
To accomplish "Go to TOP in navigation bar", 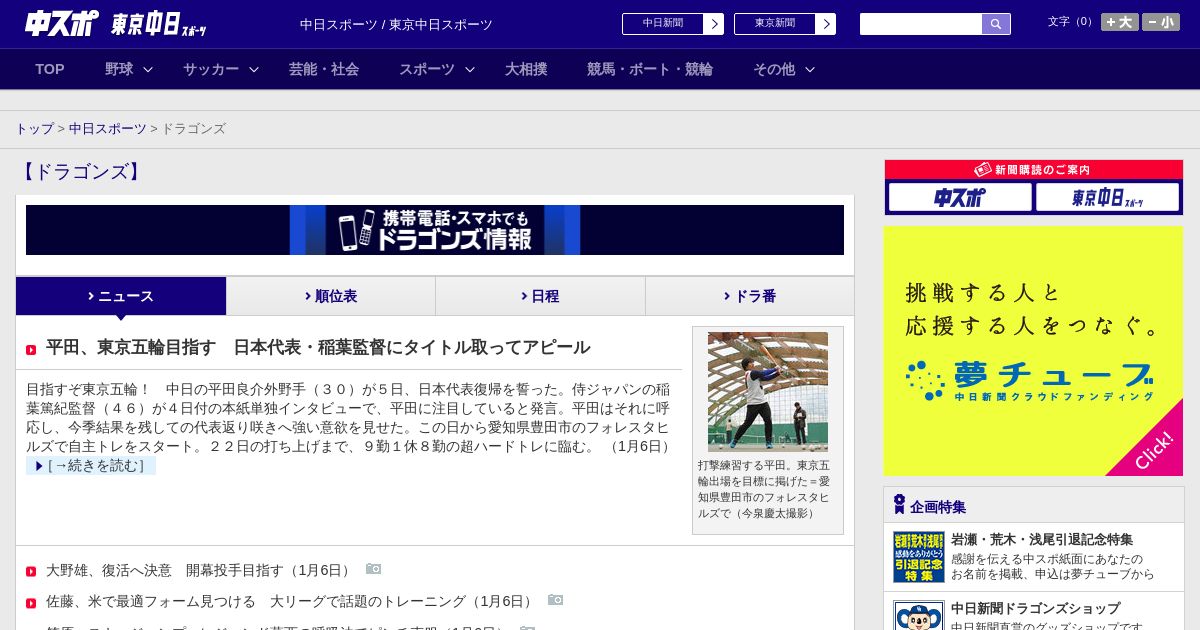I will pos(50,69).
